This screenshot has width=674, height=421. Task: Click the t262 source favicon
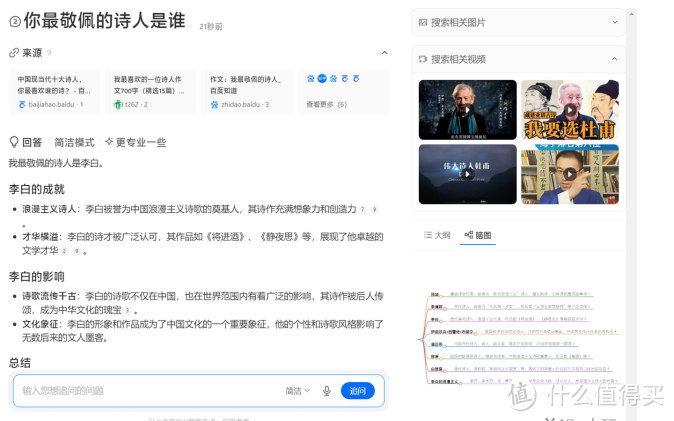pos(118,104)
